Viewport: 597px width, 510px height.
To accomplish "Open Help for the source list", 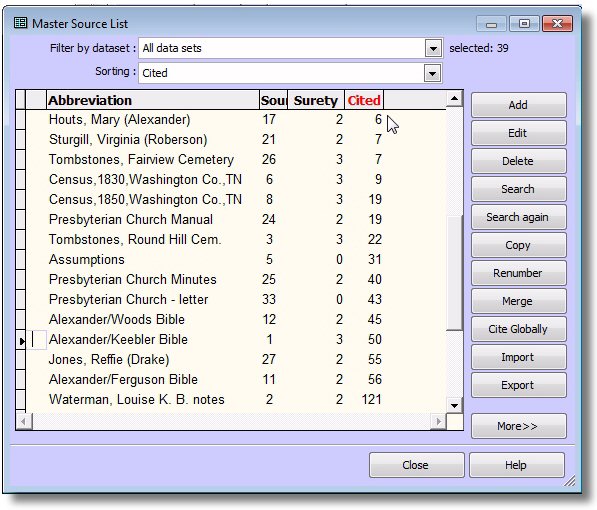I will pyautogui.click(x=517, y=465).
